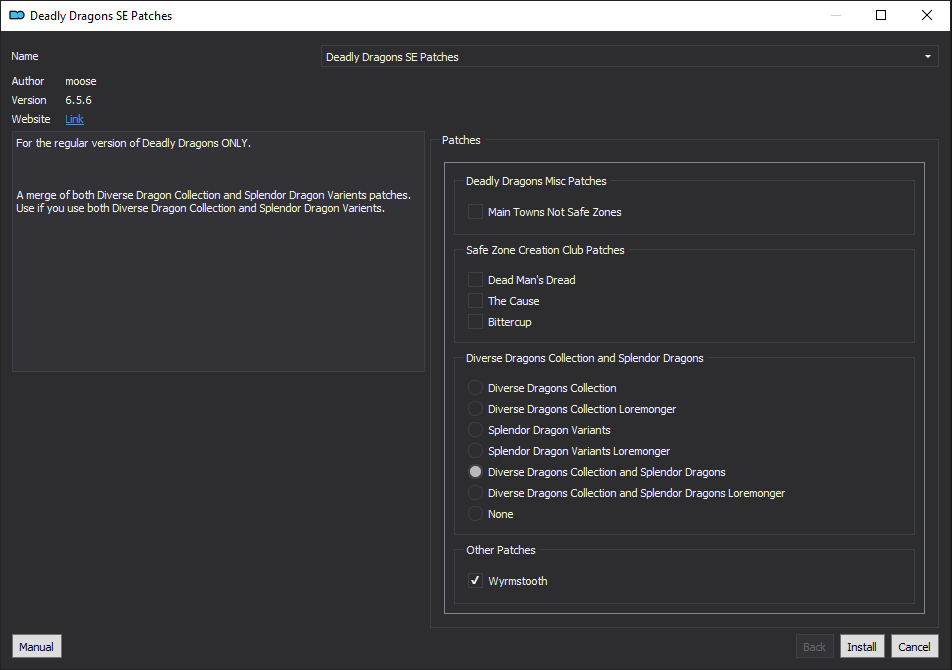Enable the Bittercup patch checkbox
The width and height of the screenshot is (952, 670).
475,322
